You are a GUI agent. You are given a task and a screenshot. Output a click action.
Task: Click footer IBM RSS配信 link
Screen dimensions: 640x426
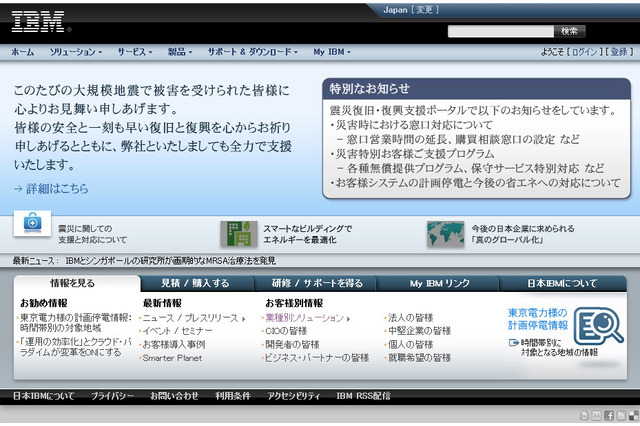tap(363, 396)
